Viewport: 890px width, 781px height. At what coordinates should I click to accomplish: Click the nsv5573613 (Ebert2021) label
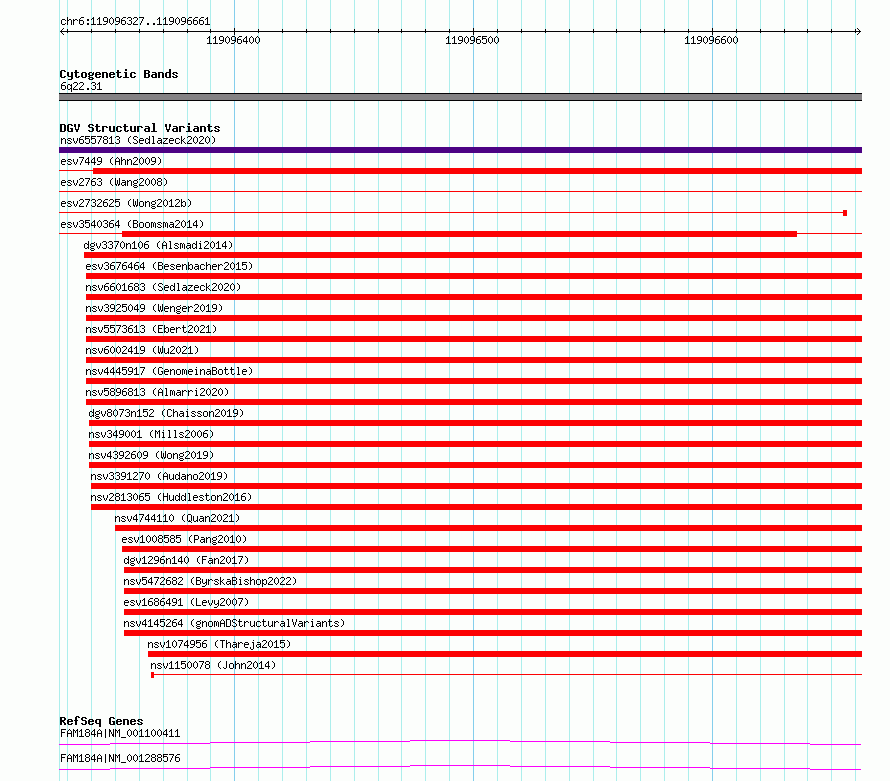[x=151, y=329]
